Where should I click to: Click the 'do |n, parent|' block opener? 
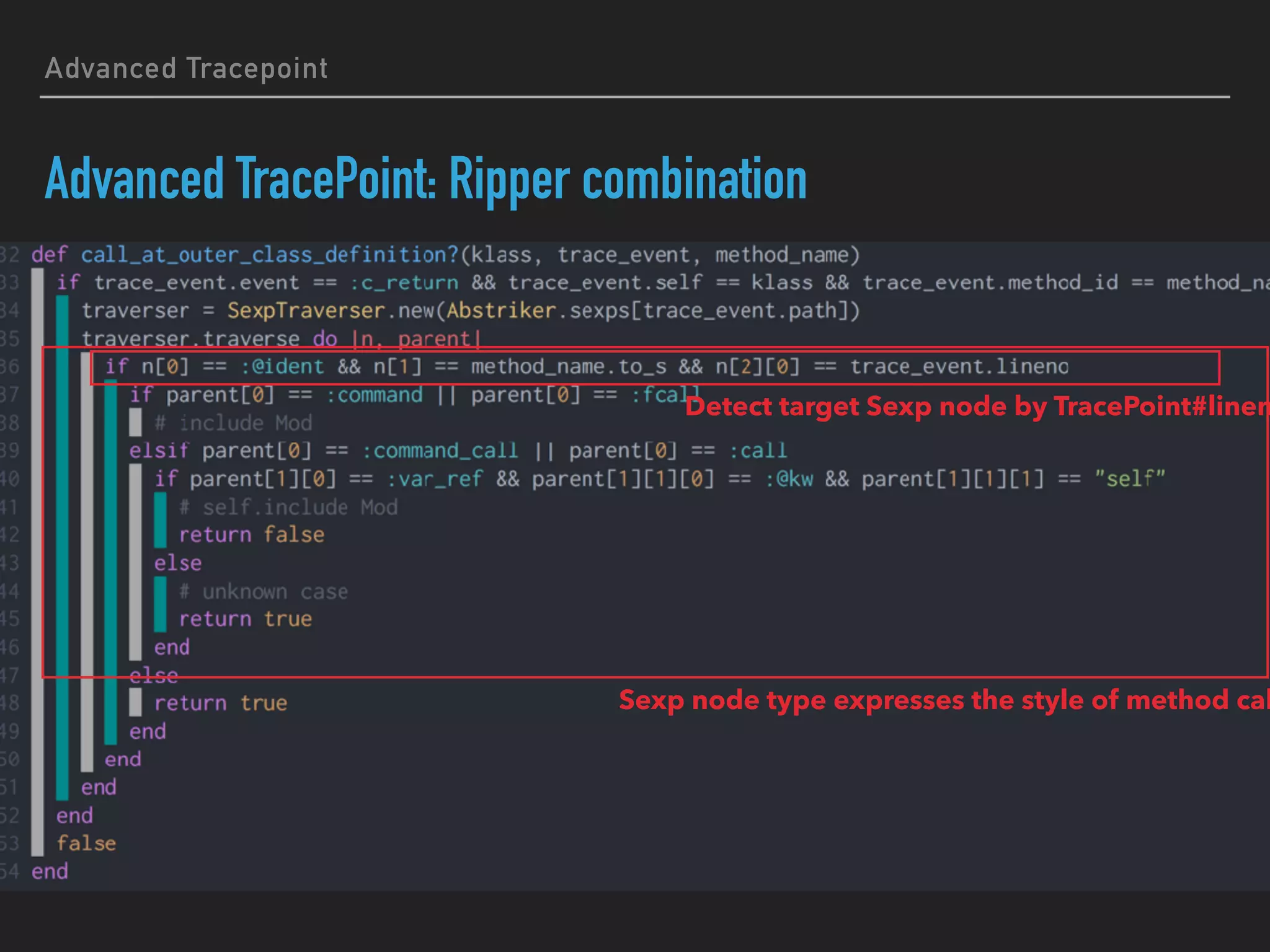(x=397, y=339)
